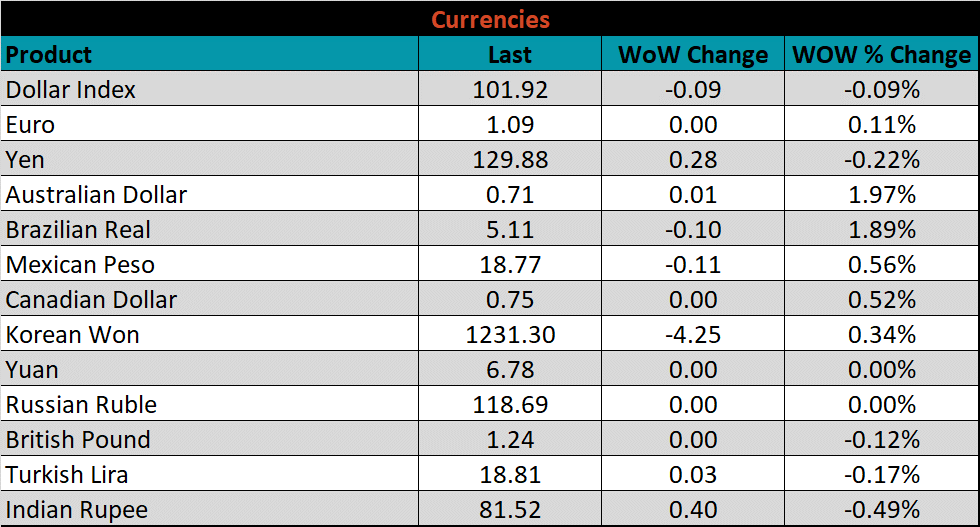The image size is (980, 527).
Task: Click Australian Dollar percent change value
Action: coord(881,195)
